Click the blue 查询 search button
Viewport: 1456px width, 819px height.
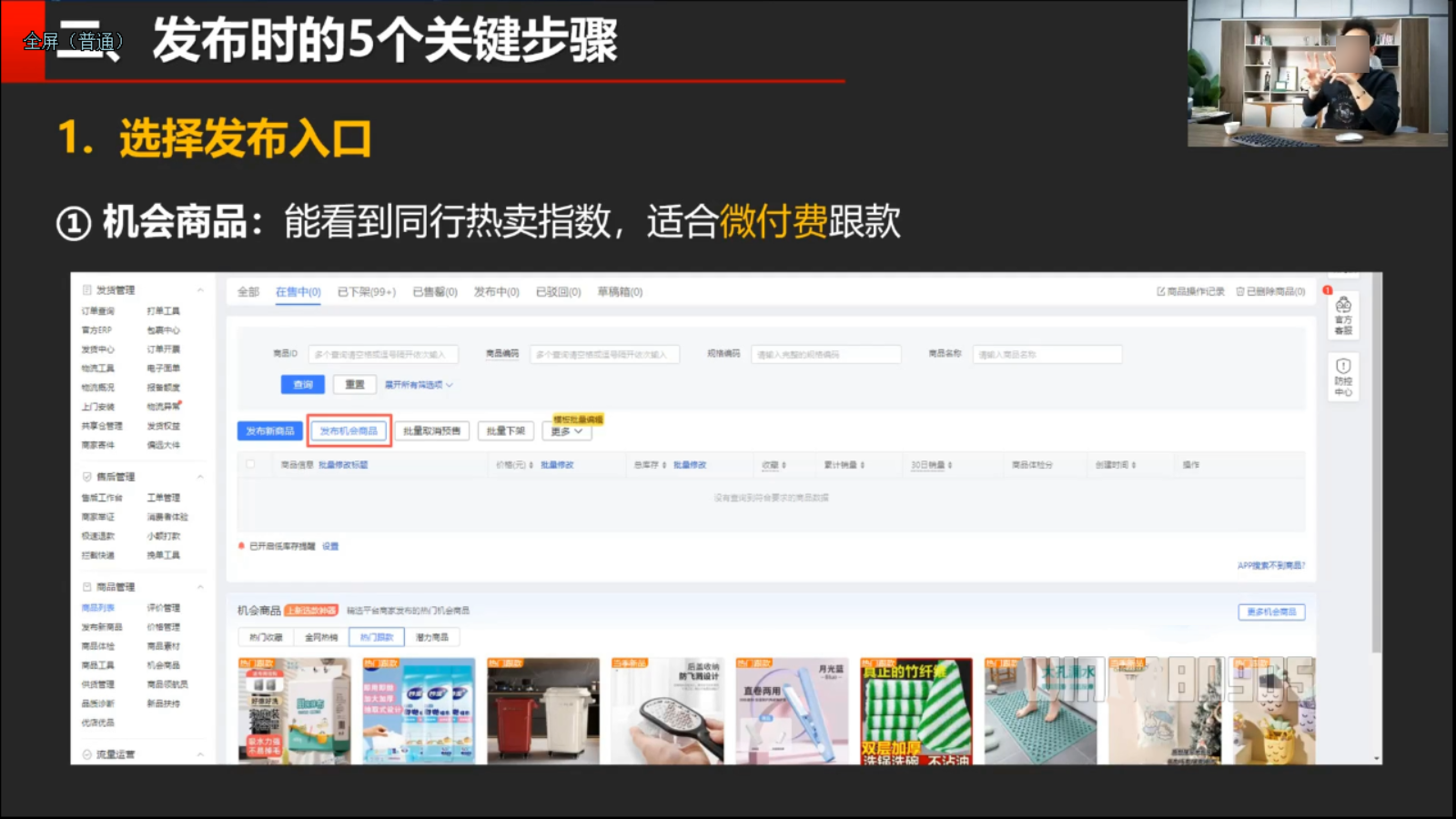(303, 385)
